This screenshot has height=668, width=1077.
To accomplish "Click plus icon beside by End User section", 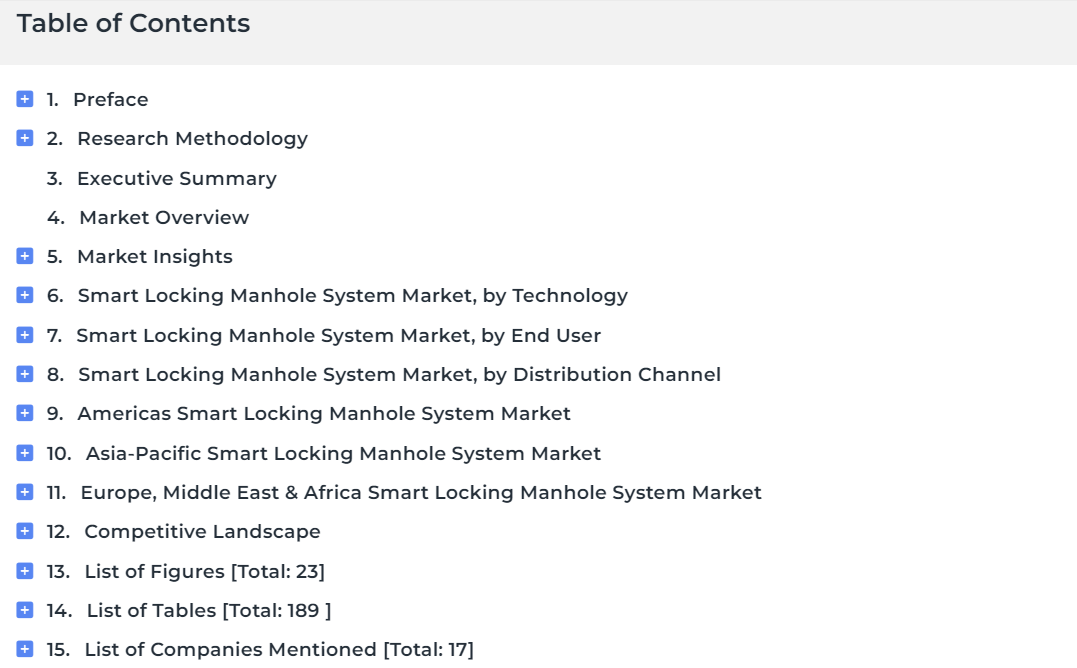I will click(x=25, y=335).
